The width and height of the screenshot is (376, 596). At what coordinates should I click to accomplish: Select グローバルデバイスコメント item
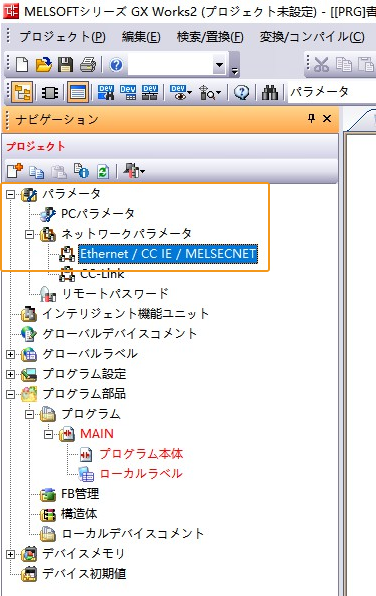click(x=119, y=334)
